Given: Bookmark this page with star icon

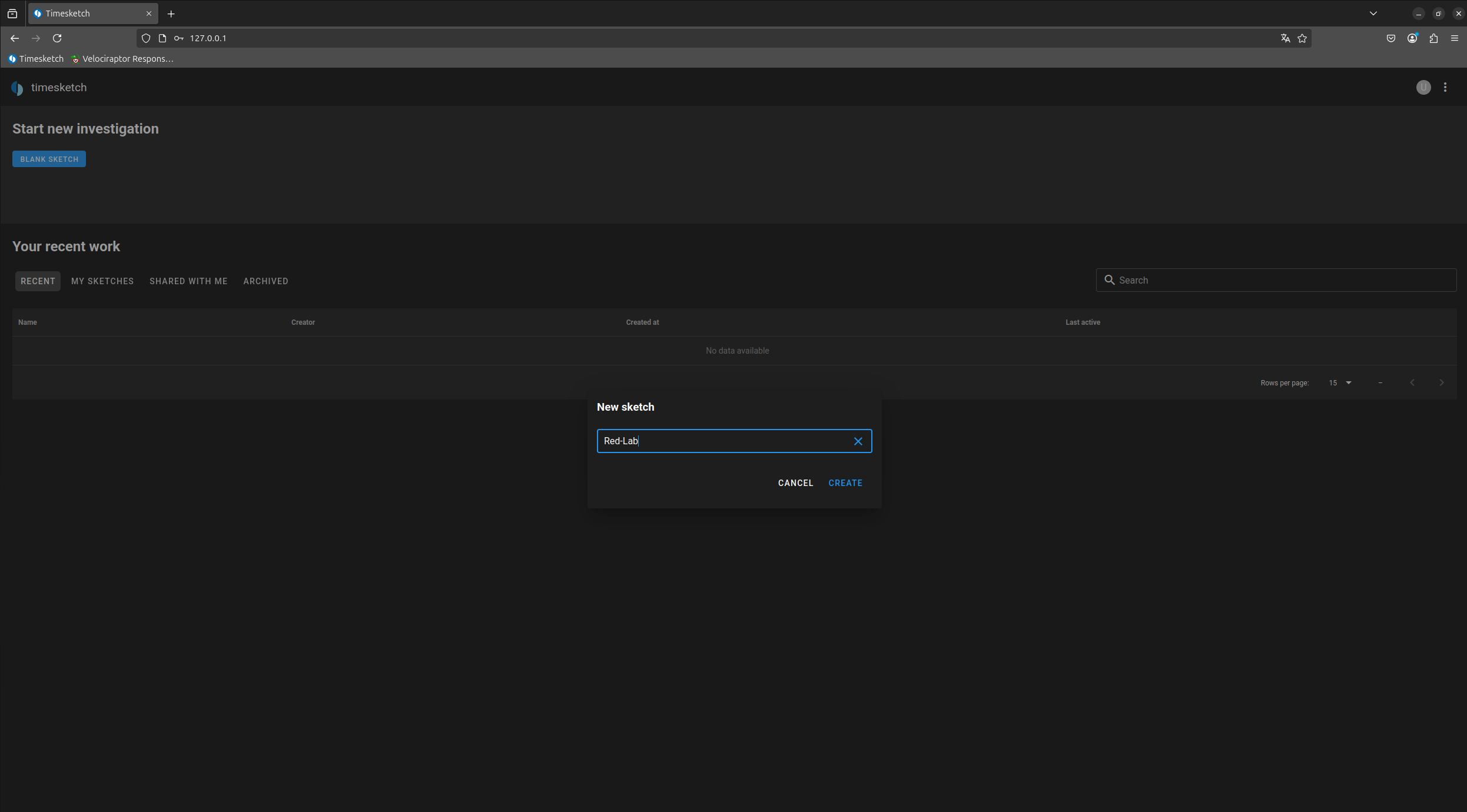Looking at the screenshot, I should tap(1302, 38).
